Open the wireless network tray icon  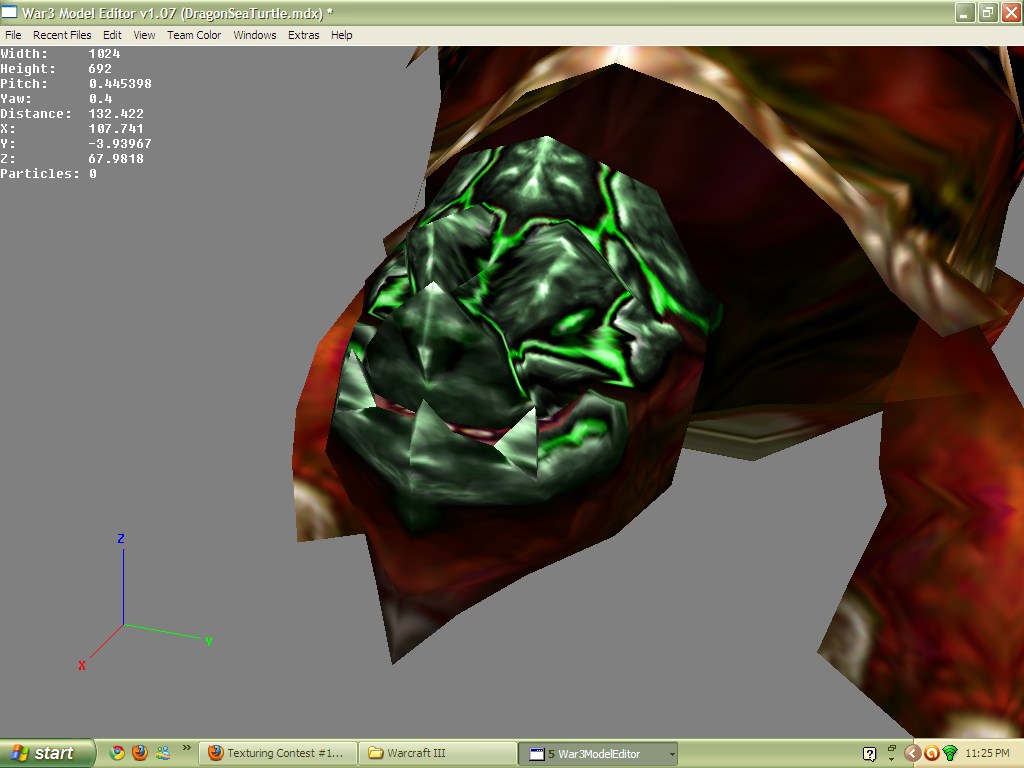(950, 754)
